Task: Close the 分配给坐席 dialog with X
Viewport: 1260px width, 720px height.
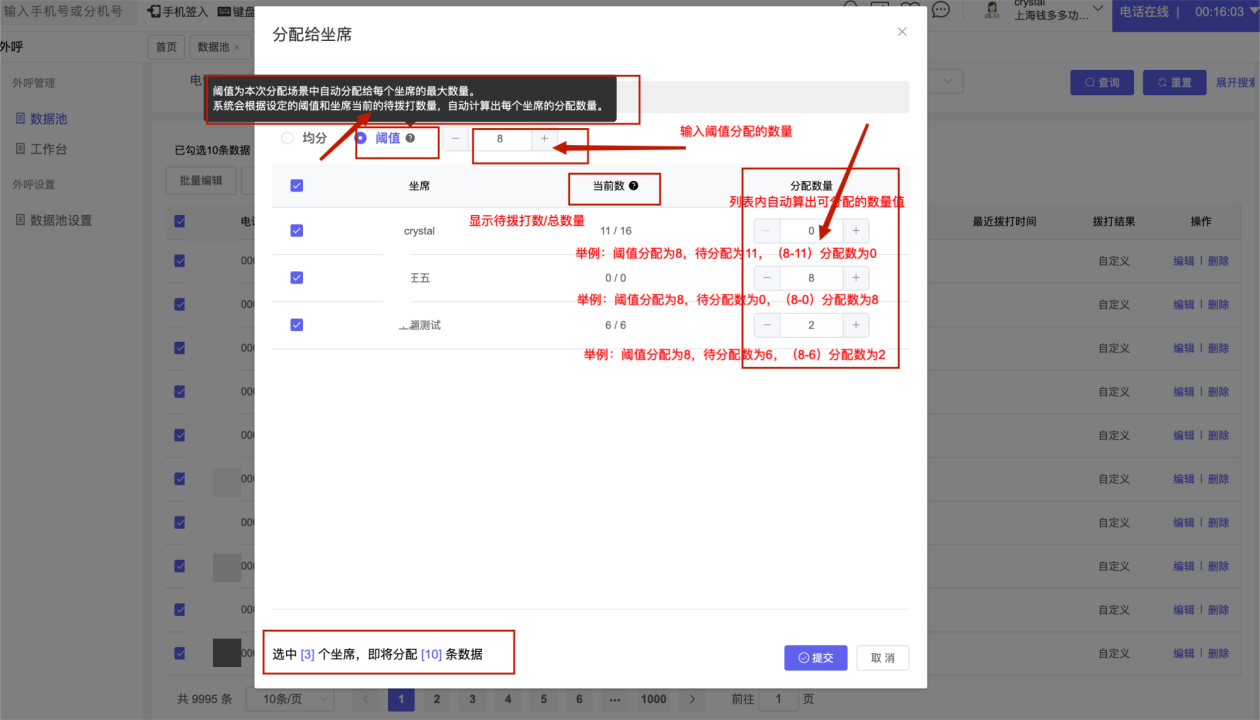Action: pos(902,32)
